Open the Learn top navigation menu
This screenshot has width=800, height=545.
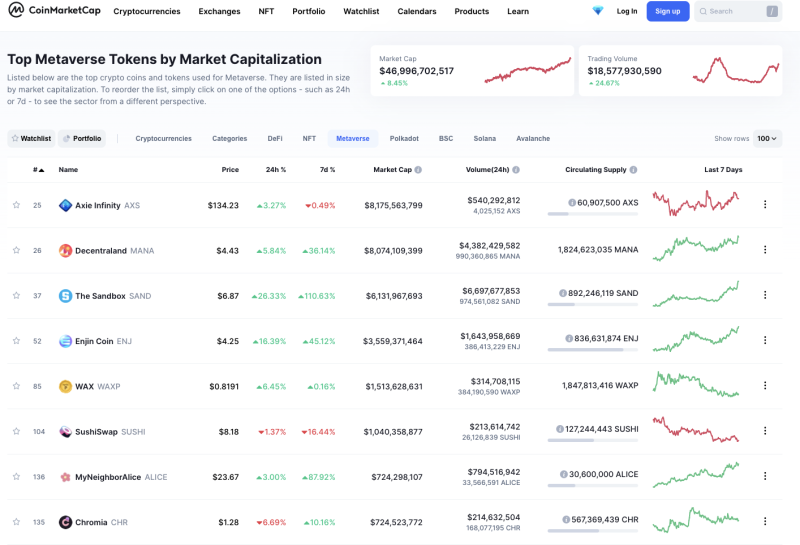518,11
